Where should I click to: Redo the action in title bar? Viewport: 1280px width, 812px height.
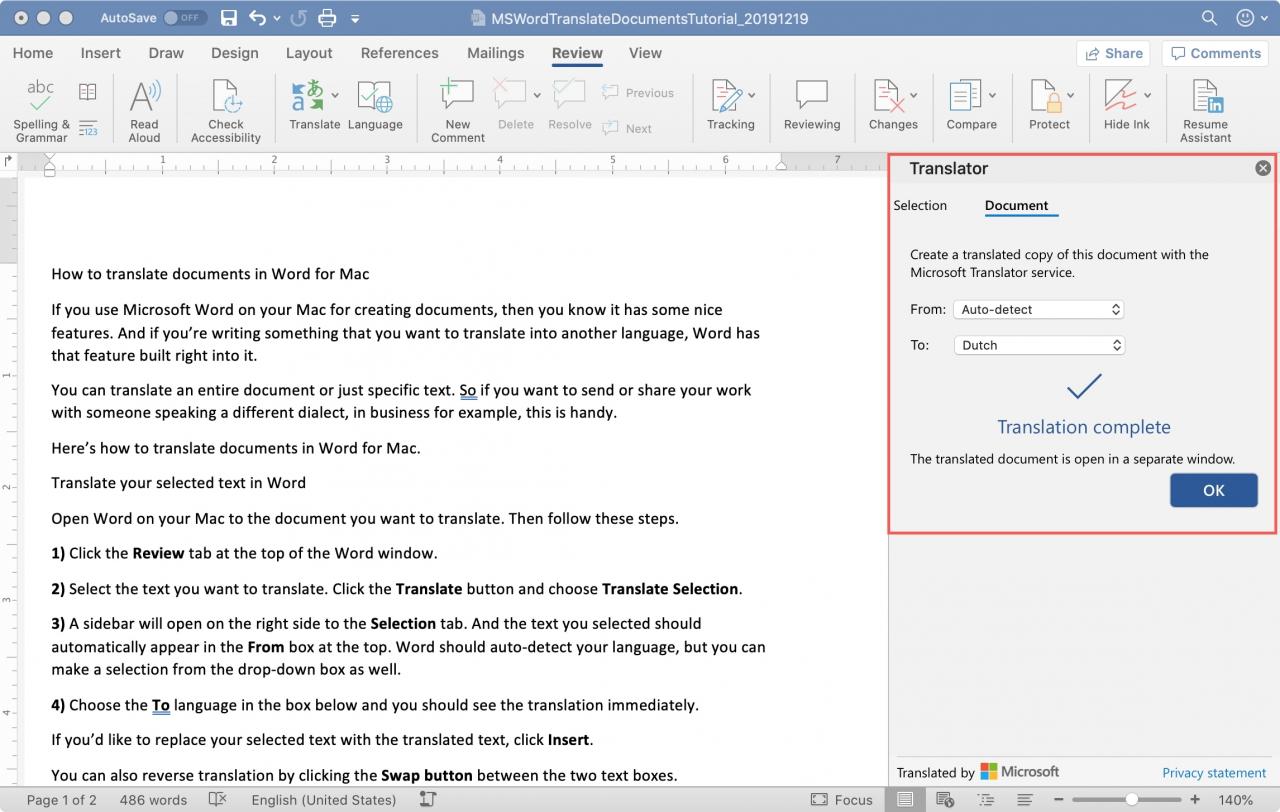298,18
